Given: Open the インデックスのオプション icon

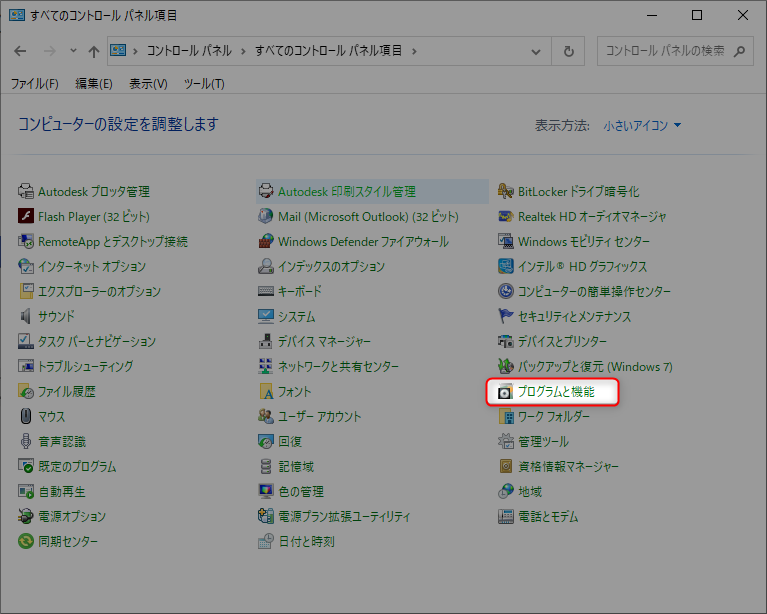Looking at the screenshot, I should 266,266.
